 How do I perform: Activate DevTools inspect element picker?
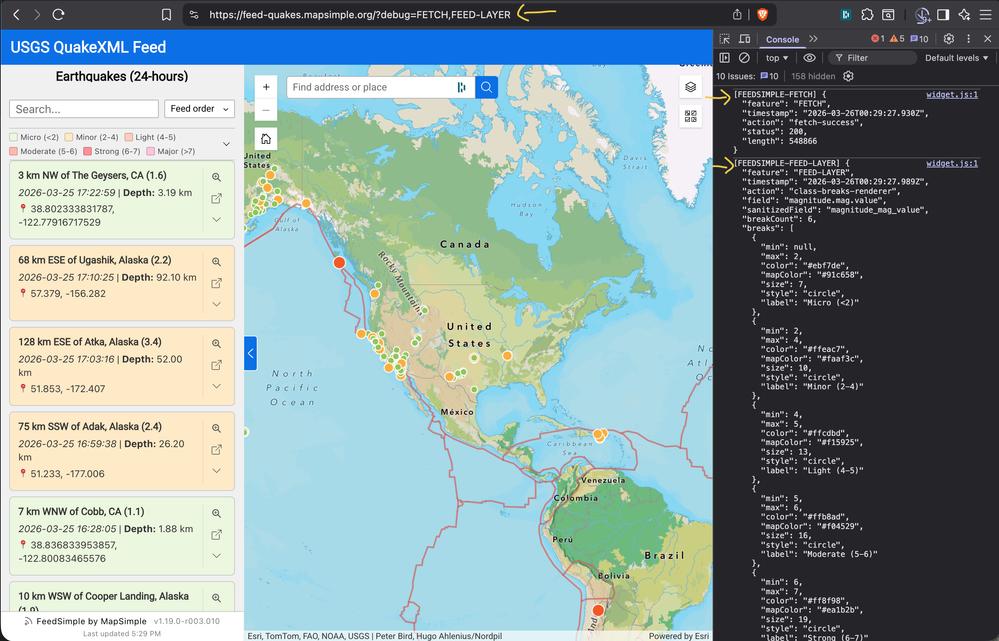724,39
